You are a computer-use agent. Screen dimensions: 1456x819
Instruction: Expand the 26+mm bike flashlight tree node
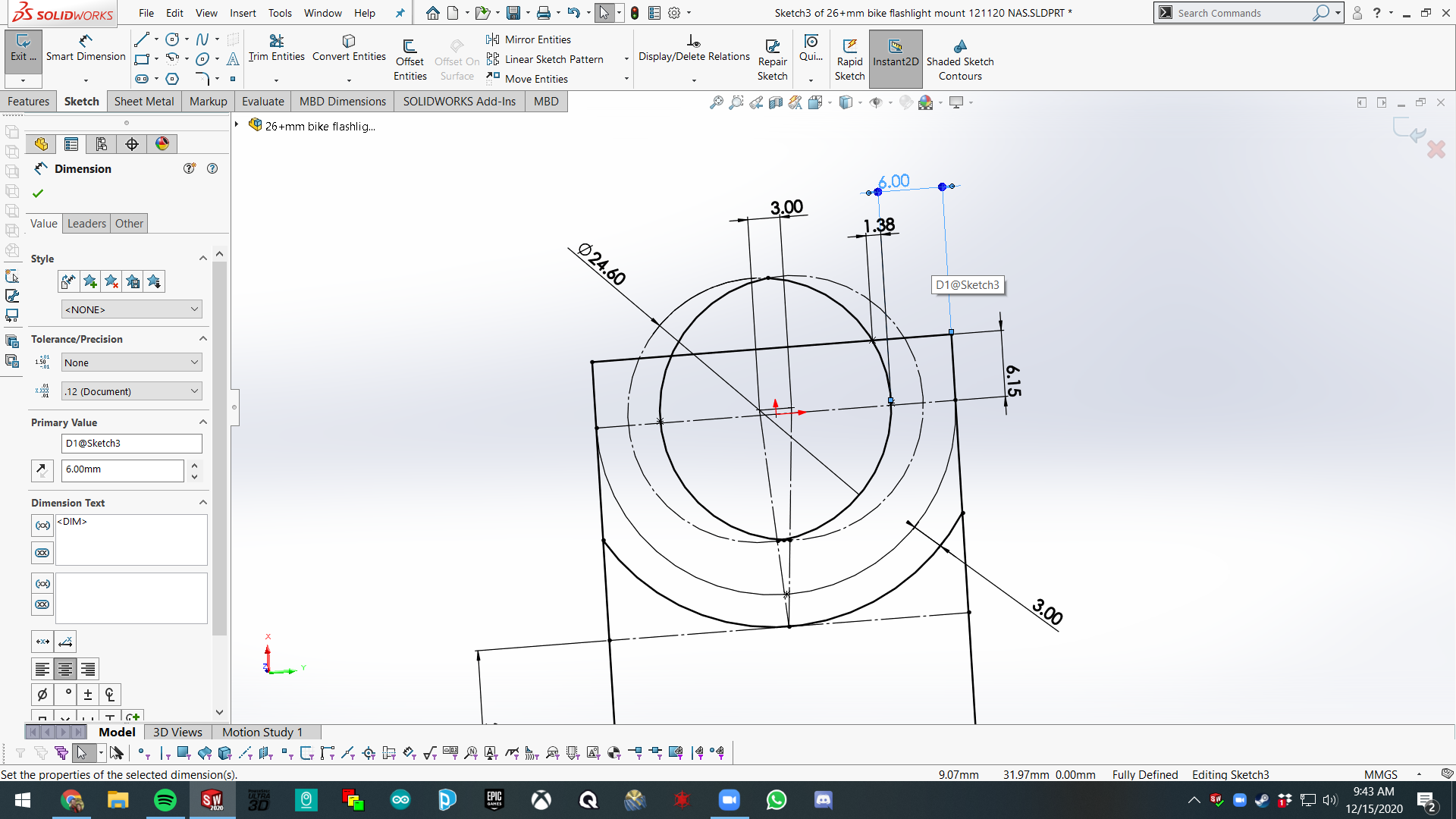tap(237, 125)
